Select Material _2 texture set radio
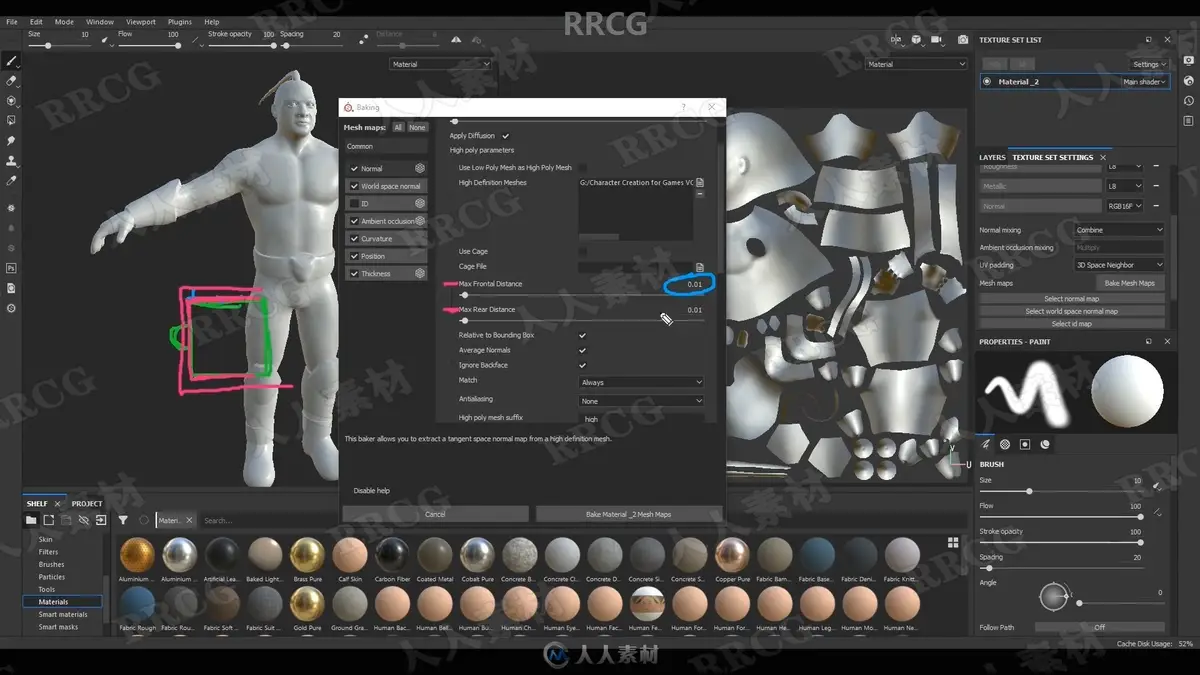Screen dimensions: 1200x675 [988, 82]
